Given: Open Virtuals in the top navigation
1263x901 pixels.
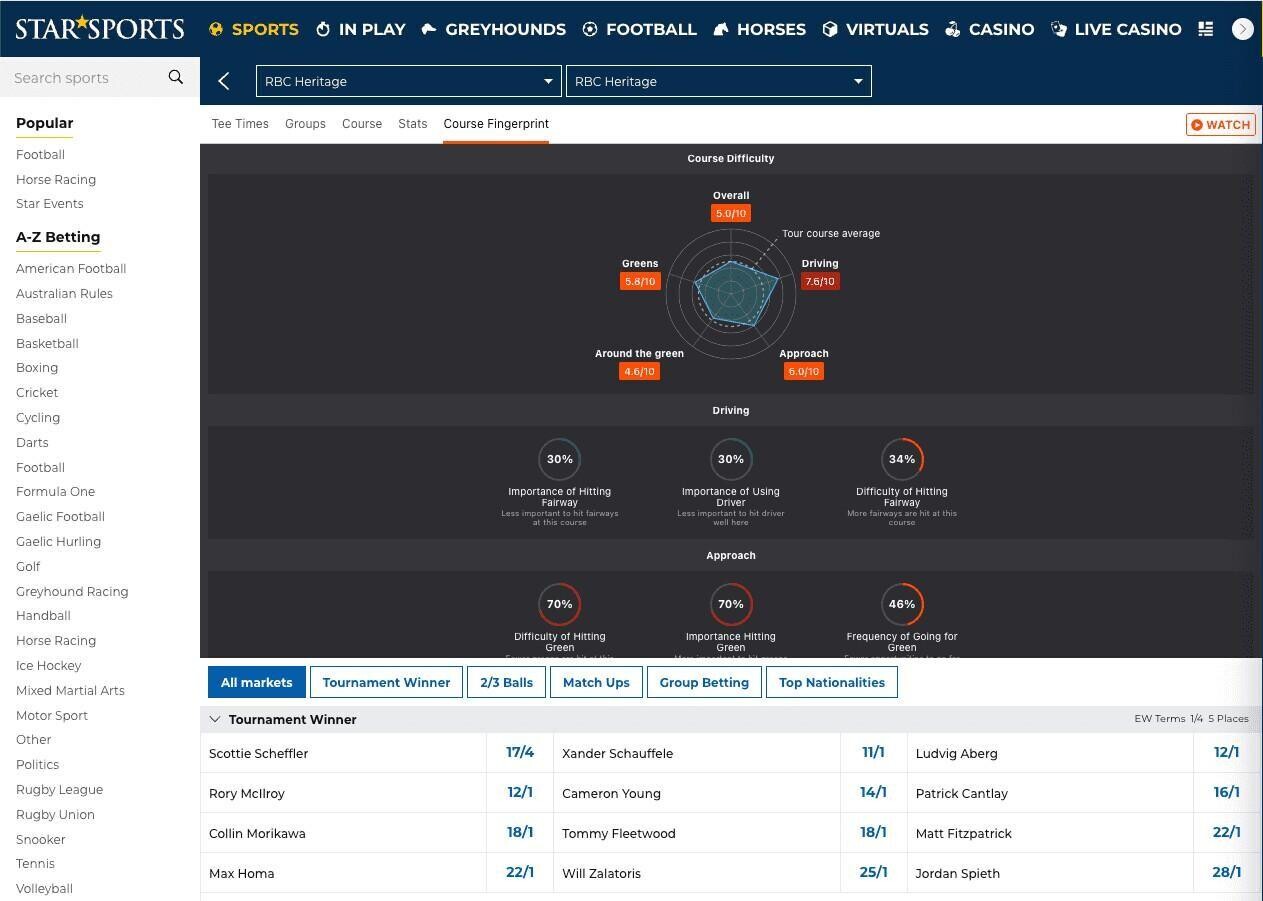Looking at the screenshot, I should tap(876, 29).
